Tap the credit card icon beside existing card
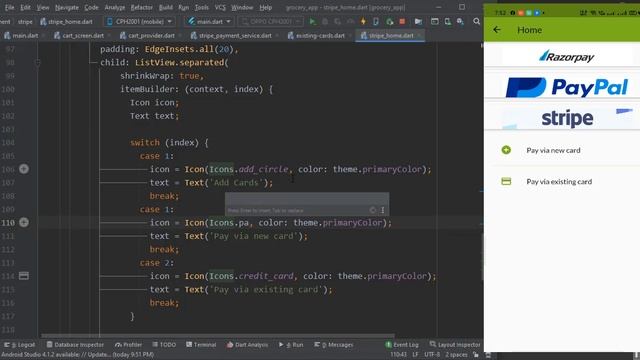640x360 pixels. coord(506,181)
